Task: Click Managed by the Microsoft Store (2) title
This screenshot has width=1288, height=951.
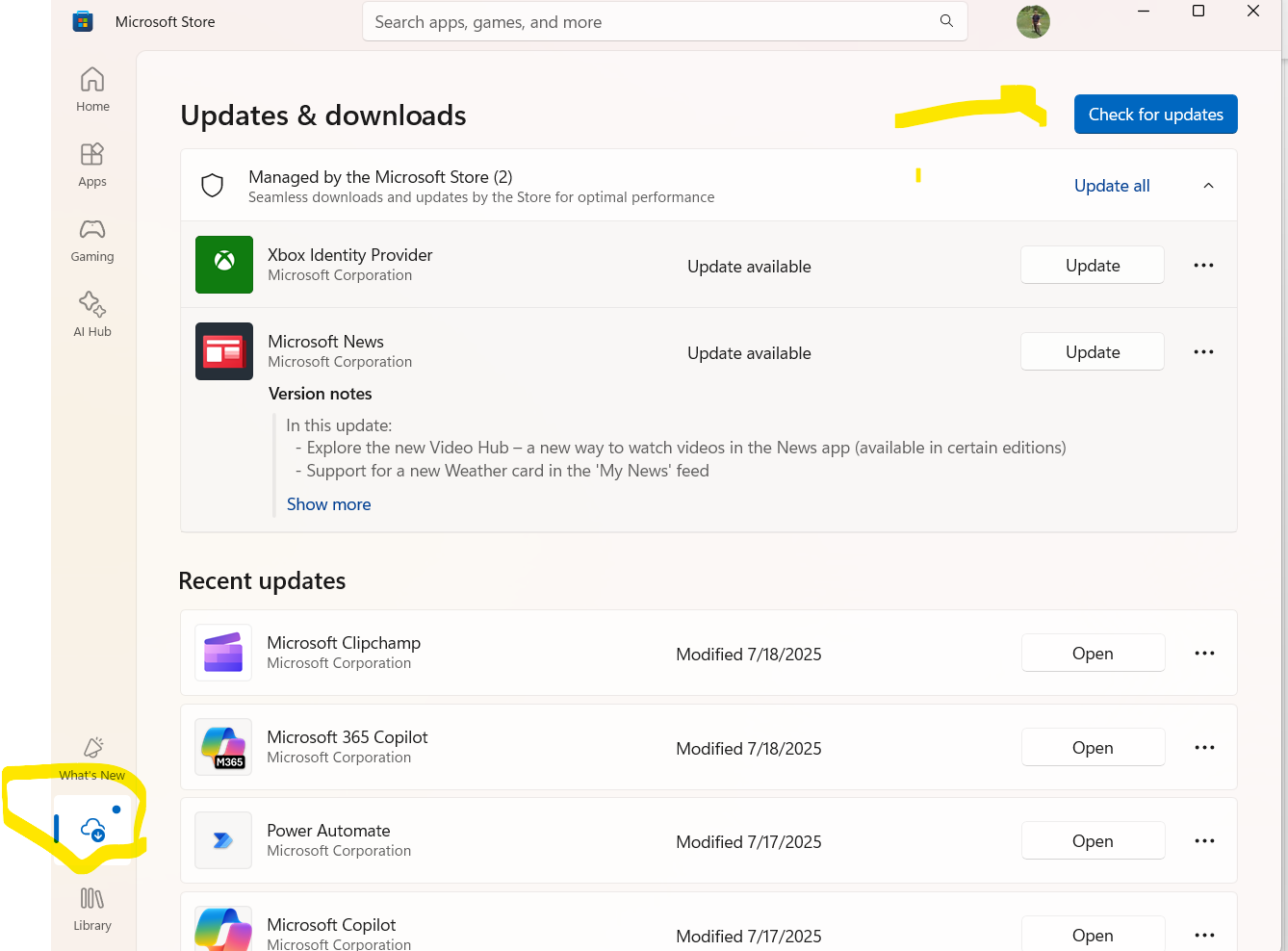Action: pyautogui.click(x=380, y=176)
